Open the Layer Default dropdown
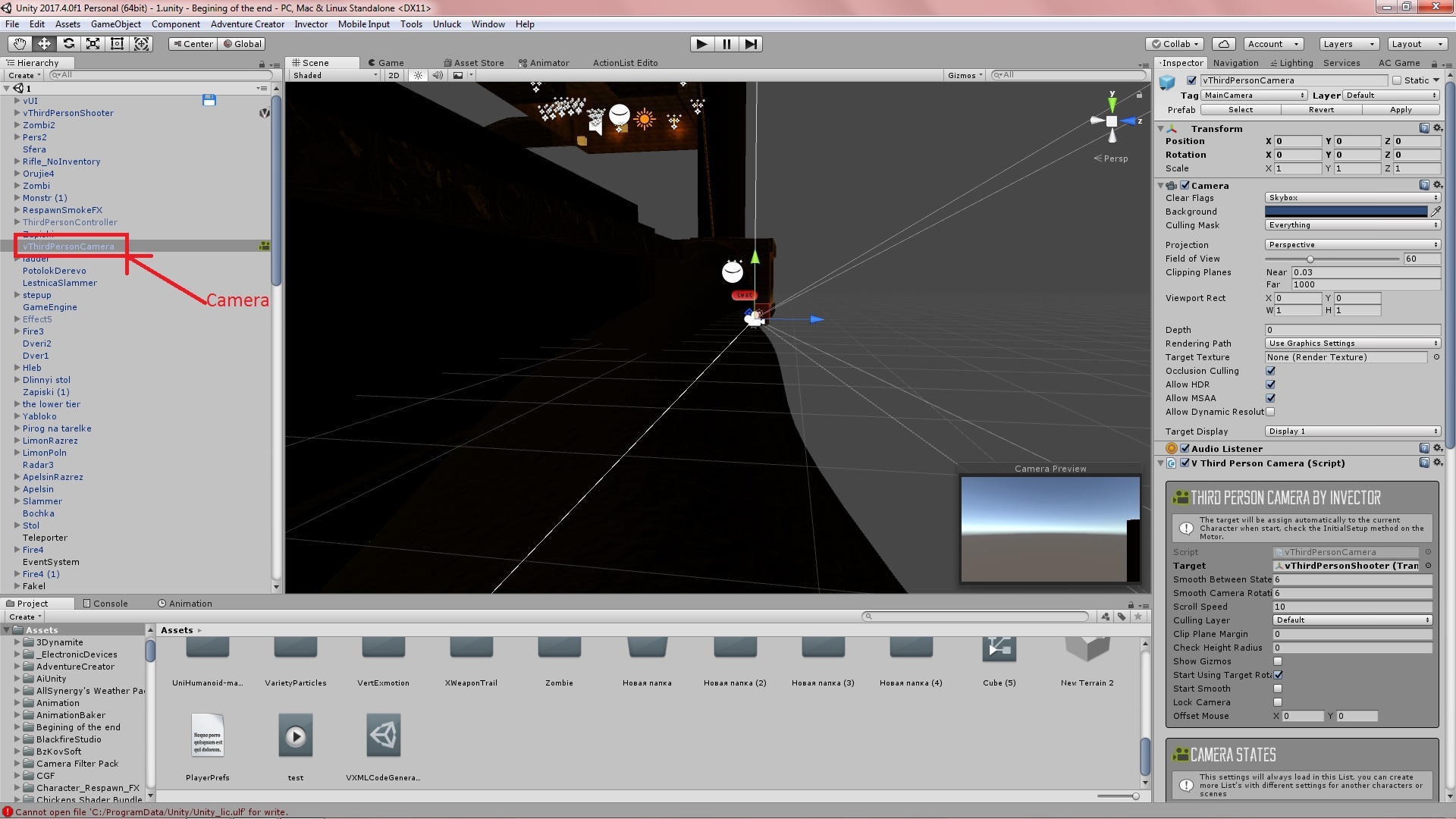Screen dimensions: 1456x819 pyautogui.click(x=1392, y=96)
